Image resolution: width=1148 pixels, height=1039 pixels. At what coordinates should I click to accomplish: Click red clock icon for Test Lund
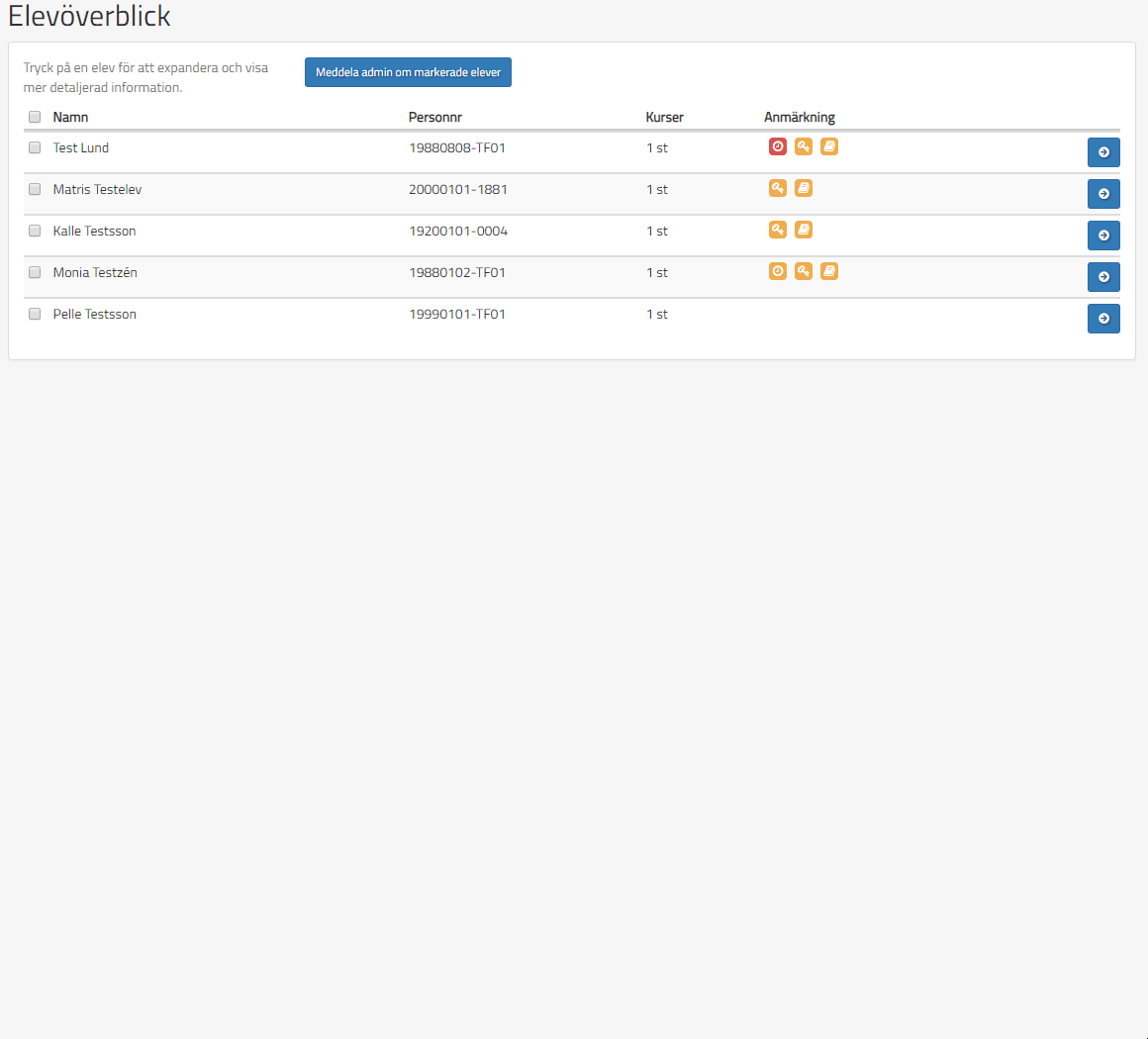pos(778,146)
